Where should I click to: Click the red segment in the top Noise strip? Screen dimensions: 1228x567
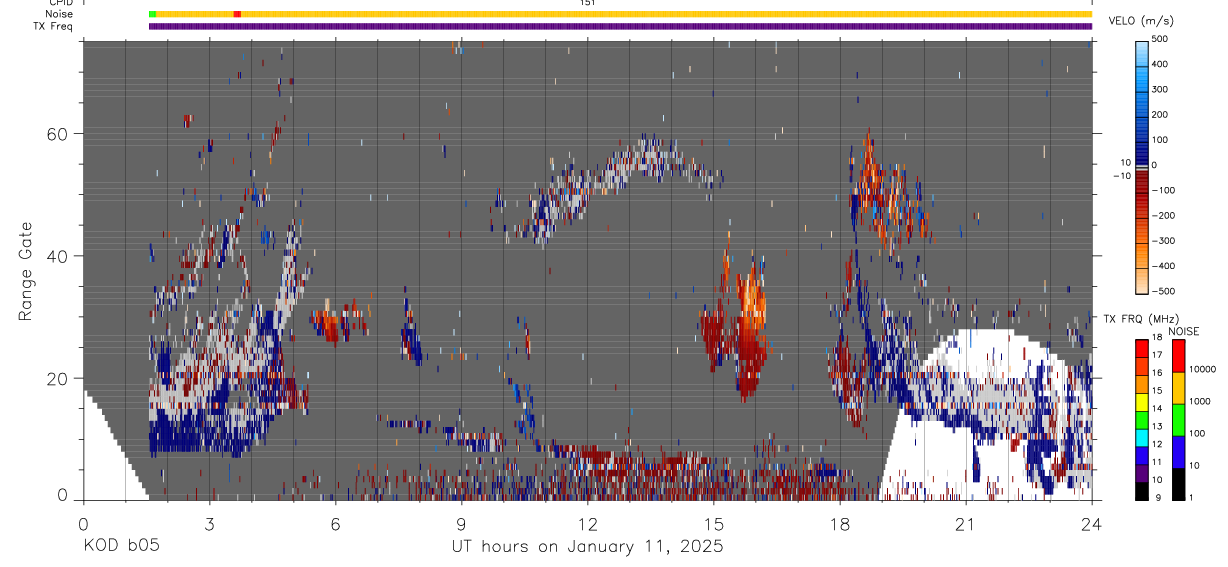pyautogui.click(x=237, y=14)
